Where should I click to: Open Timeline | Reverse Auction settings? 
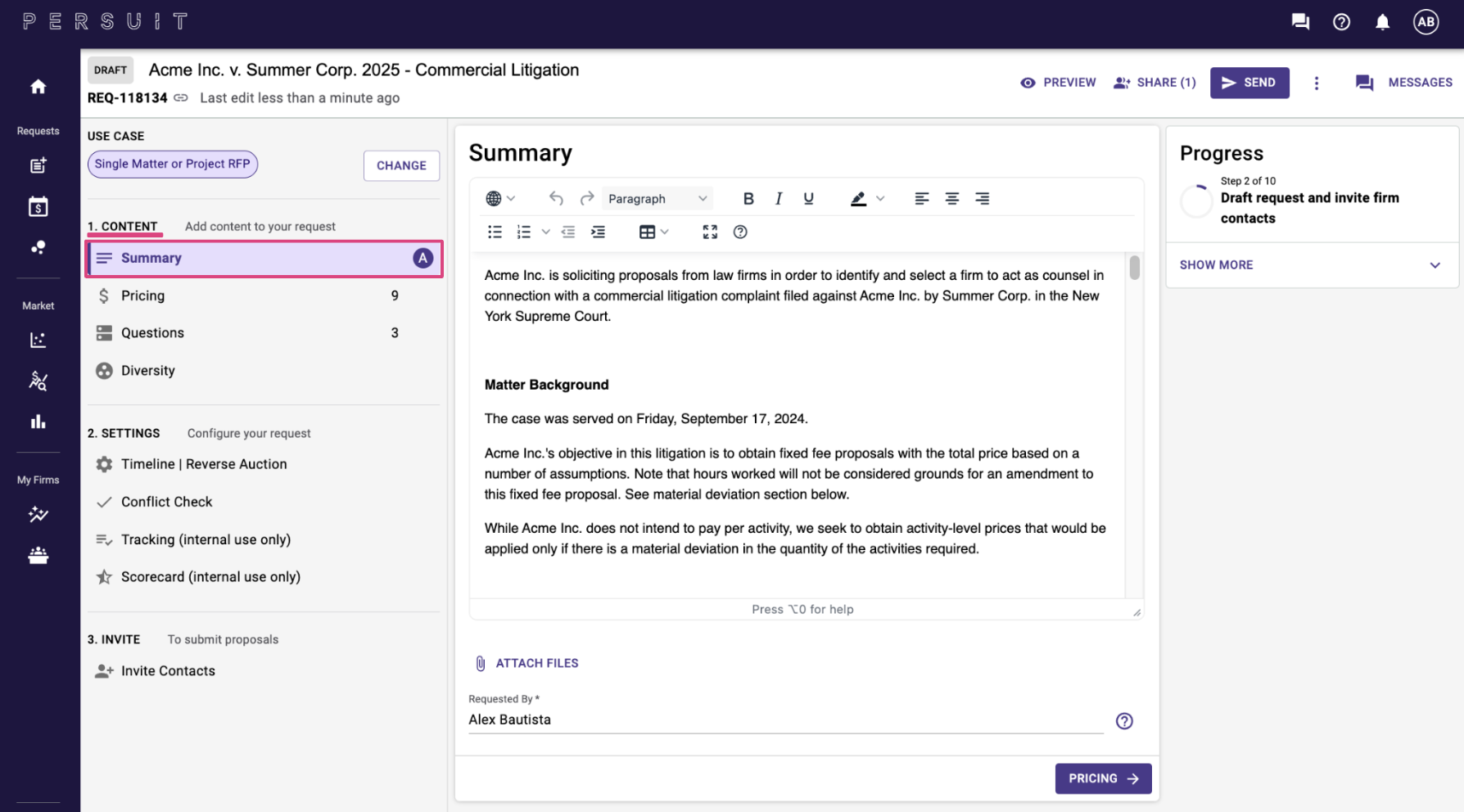pos(264,464)
